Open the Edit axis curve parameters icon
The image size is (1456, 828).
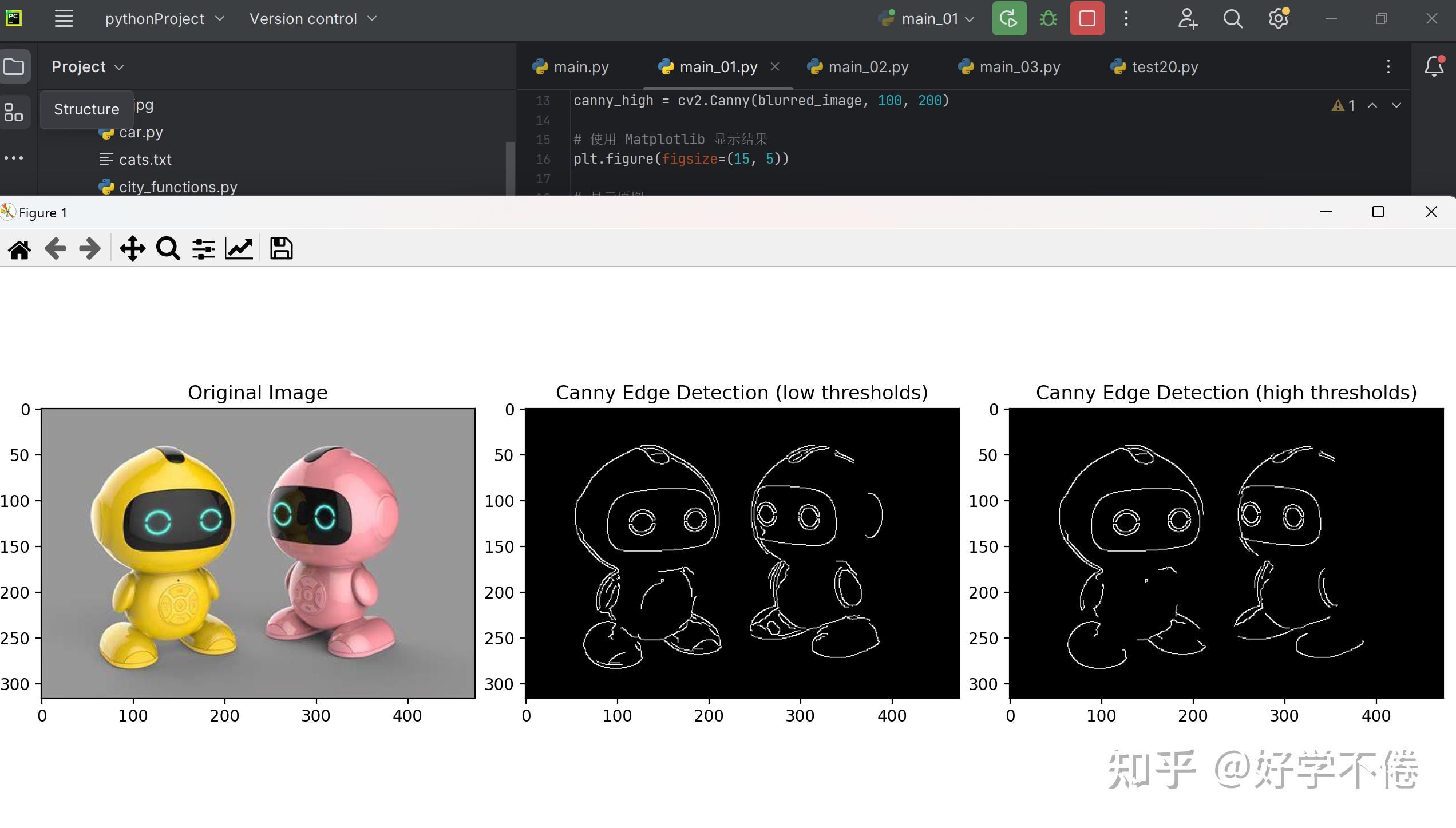[x=239, y=249]
